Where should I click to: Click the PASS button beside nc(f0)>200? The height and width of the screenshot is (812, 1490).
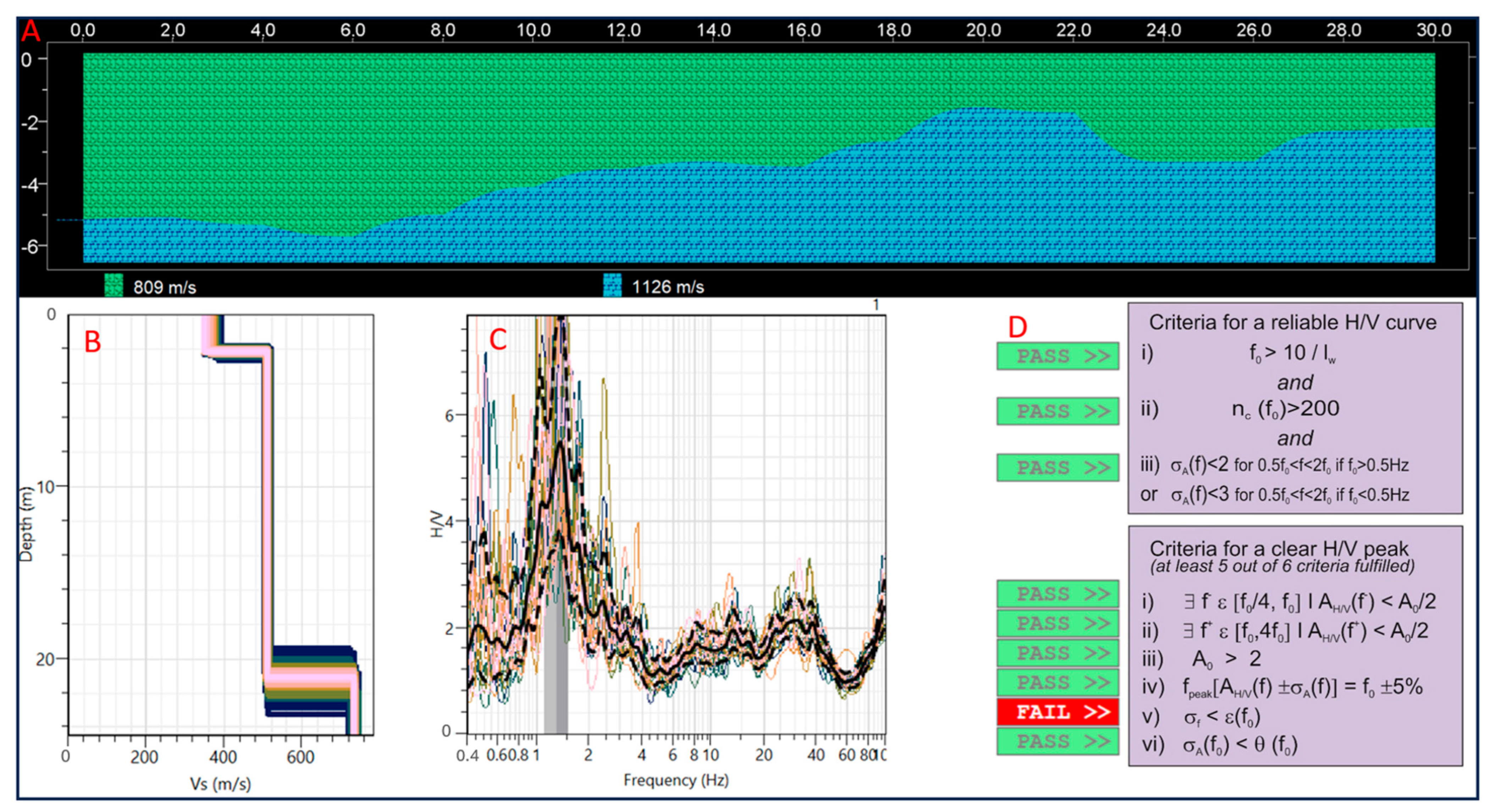coord(1057,411)
